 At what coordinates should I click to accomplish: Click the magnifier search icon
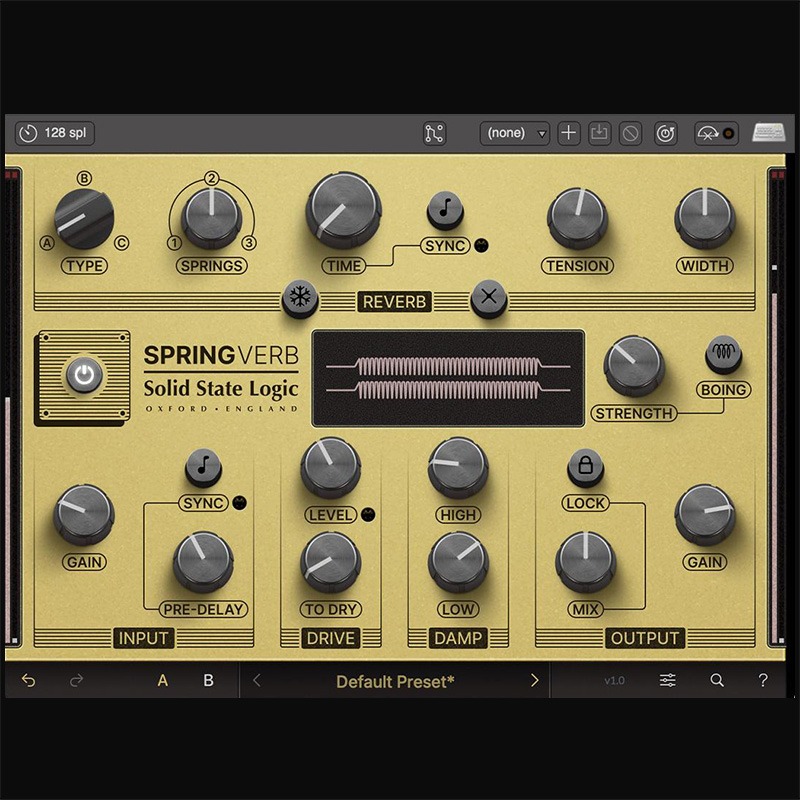point(717,680)
